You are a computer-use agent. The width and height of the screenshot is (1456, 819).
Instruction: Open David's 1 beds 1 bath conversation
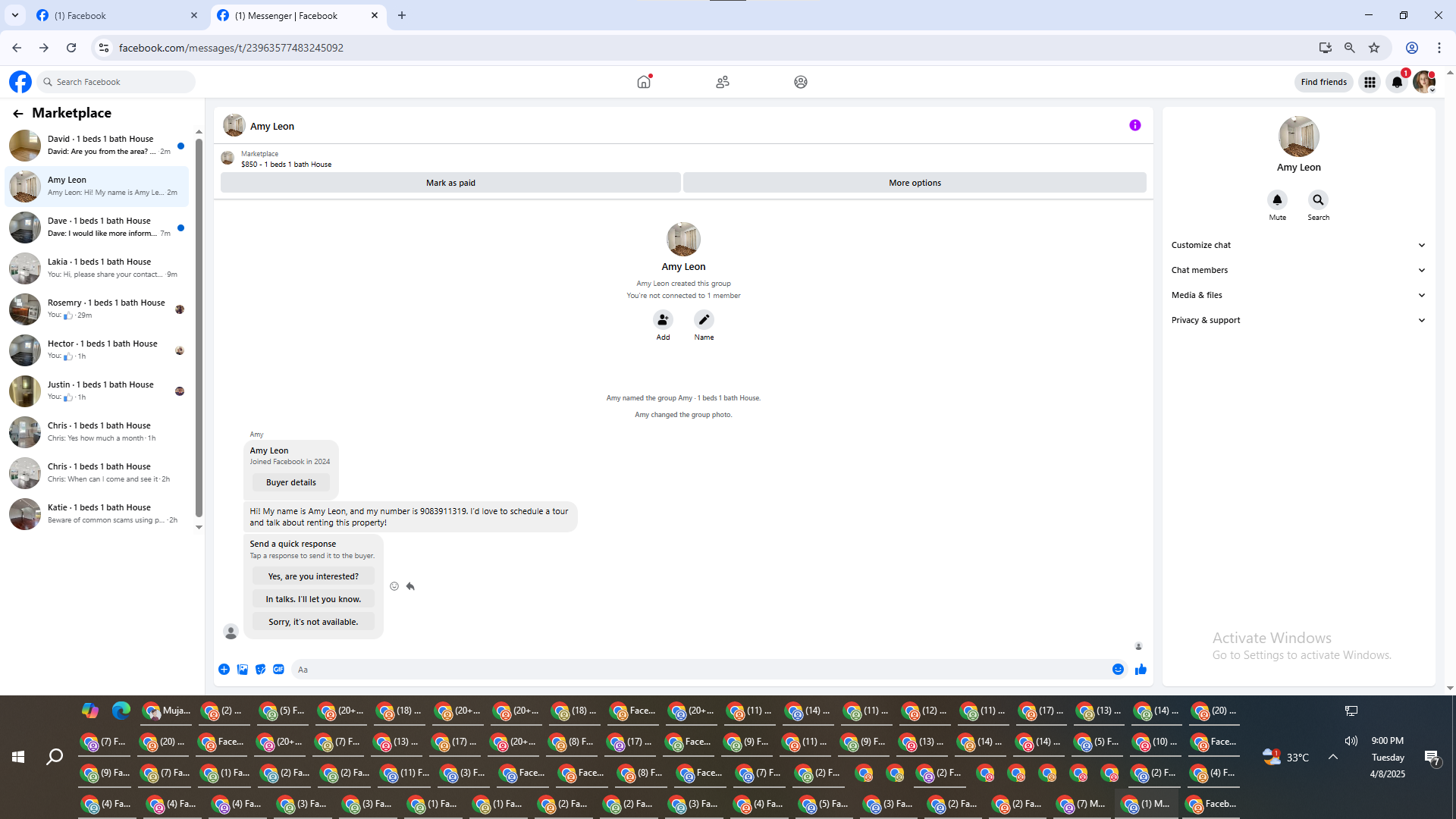[x=99, y=145]
